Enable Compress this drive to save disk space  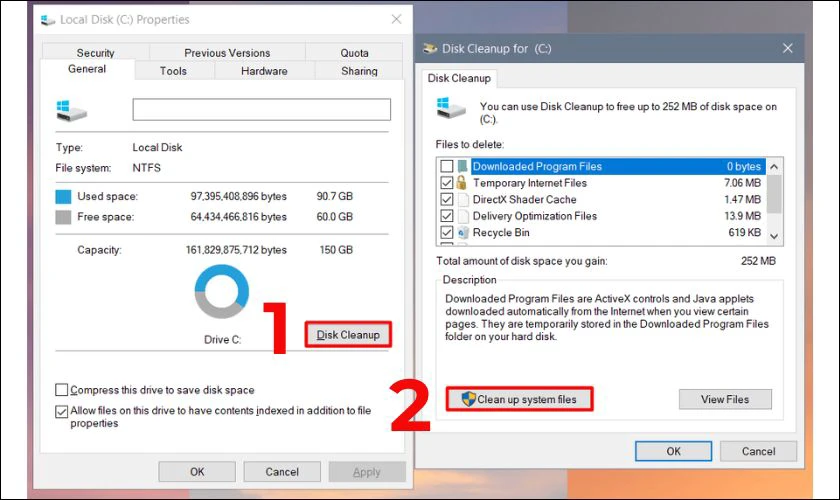tap(62, 390)
